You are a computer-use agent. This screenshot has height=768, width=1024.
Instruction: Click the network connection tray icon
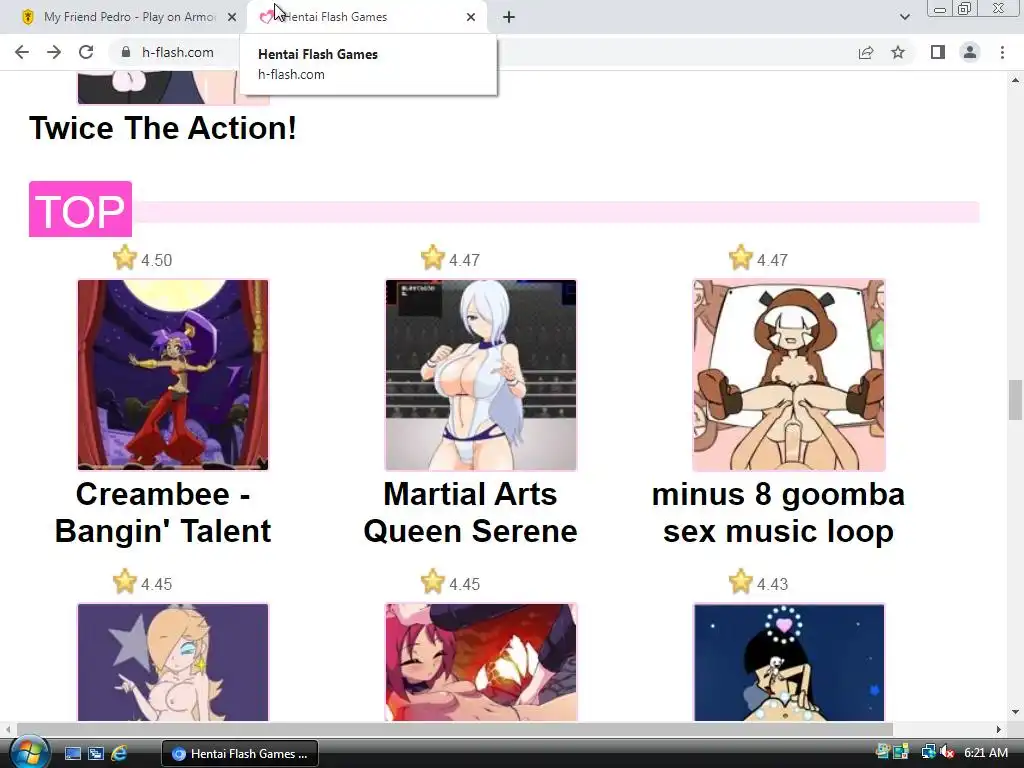928,753
